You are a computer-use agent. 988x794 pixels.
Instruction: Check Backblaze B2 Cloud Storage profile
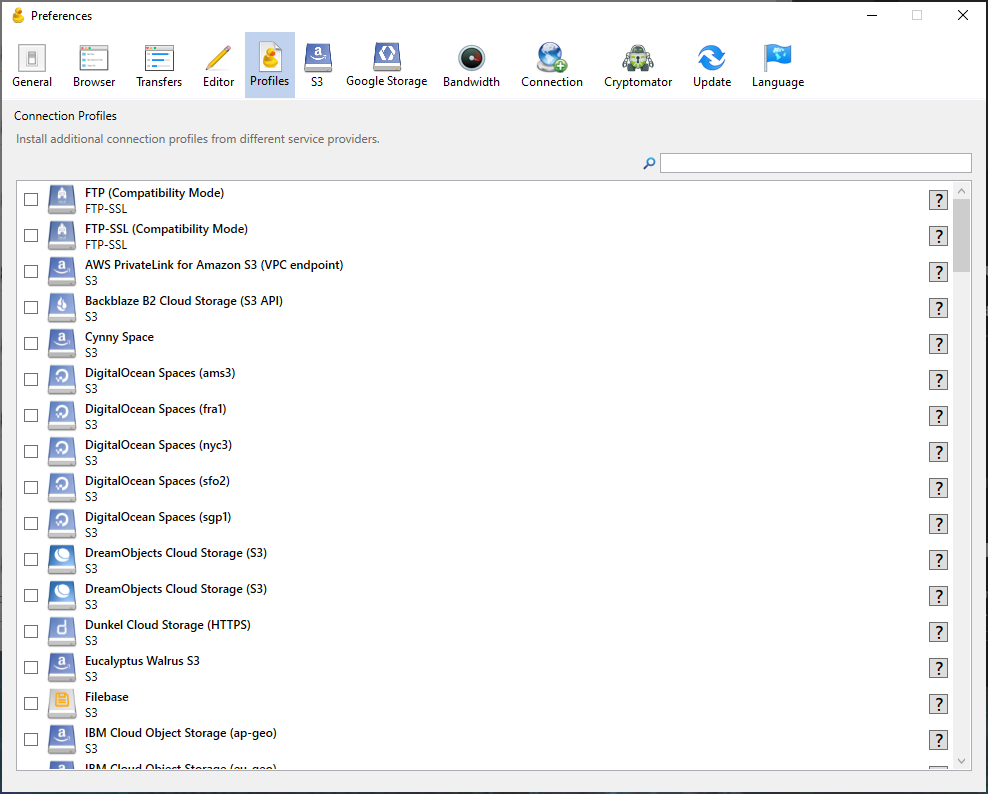click(31, 308)
